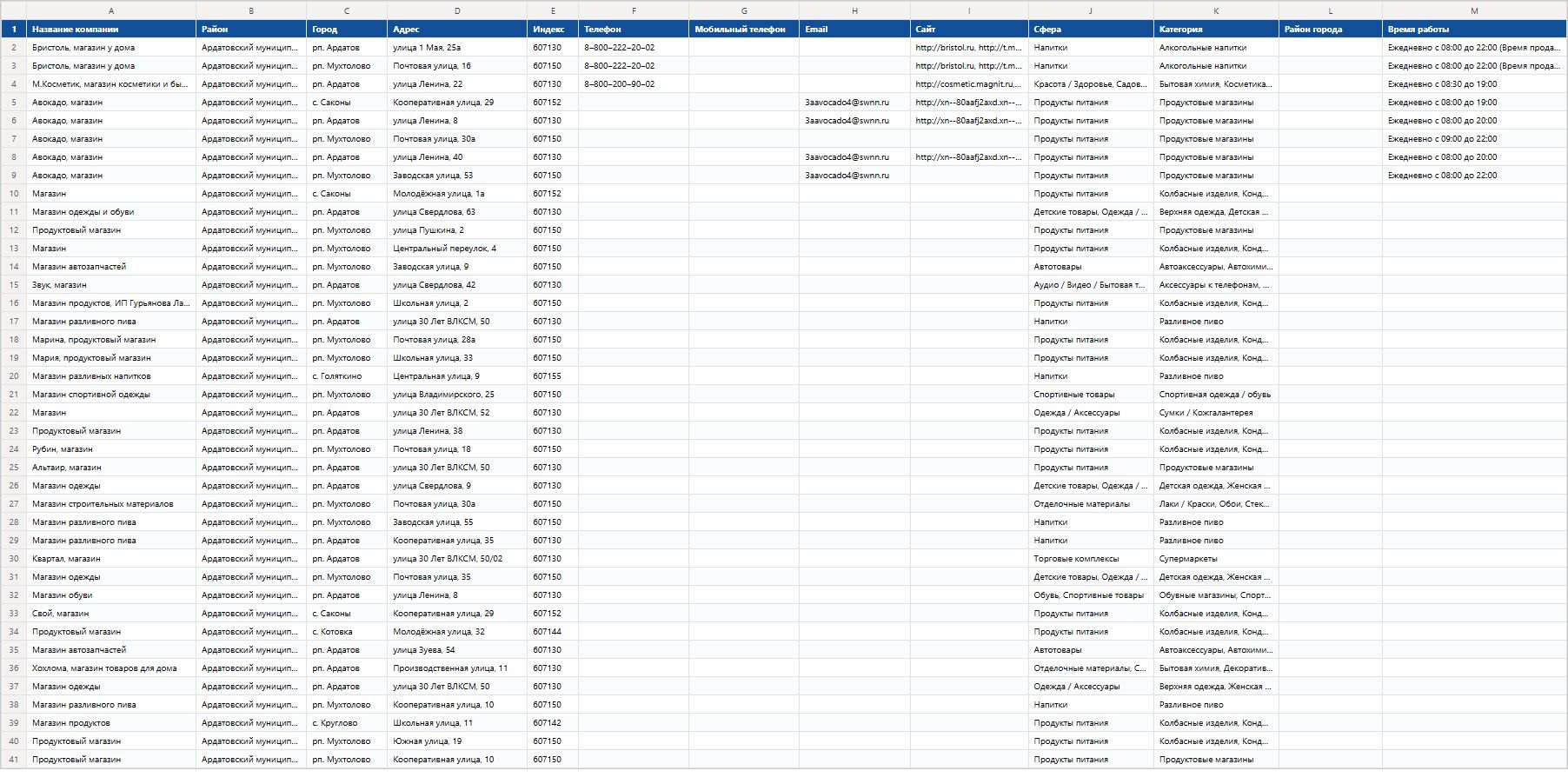Click the 'Адрес' header cell
This screenshot has height=784, width=1568.
[457, 30]
